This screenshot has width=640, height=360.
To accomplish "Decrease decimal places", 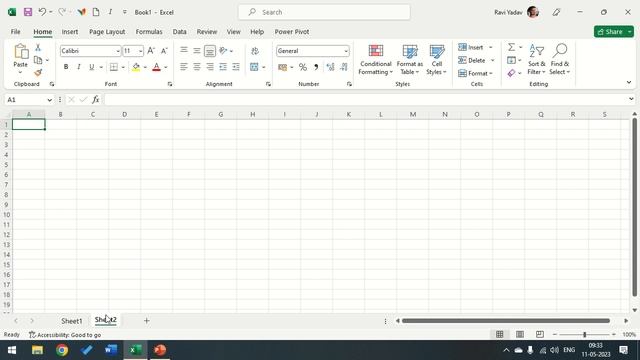I will pyautogui.click(x=344, y=67).
